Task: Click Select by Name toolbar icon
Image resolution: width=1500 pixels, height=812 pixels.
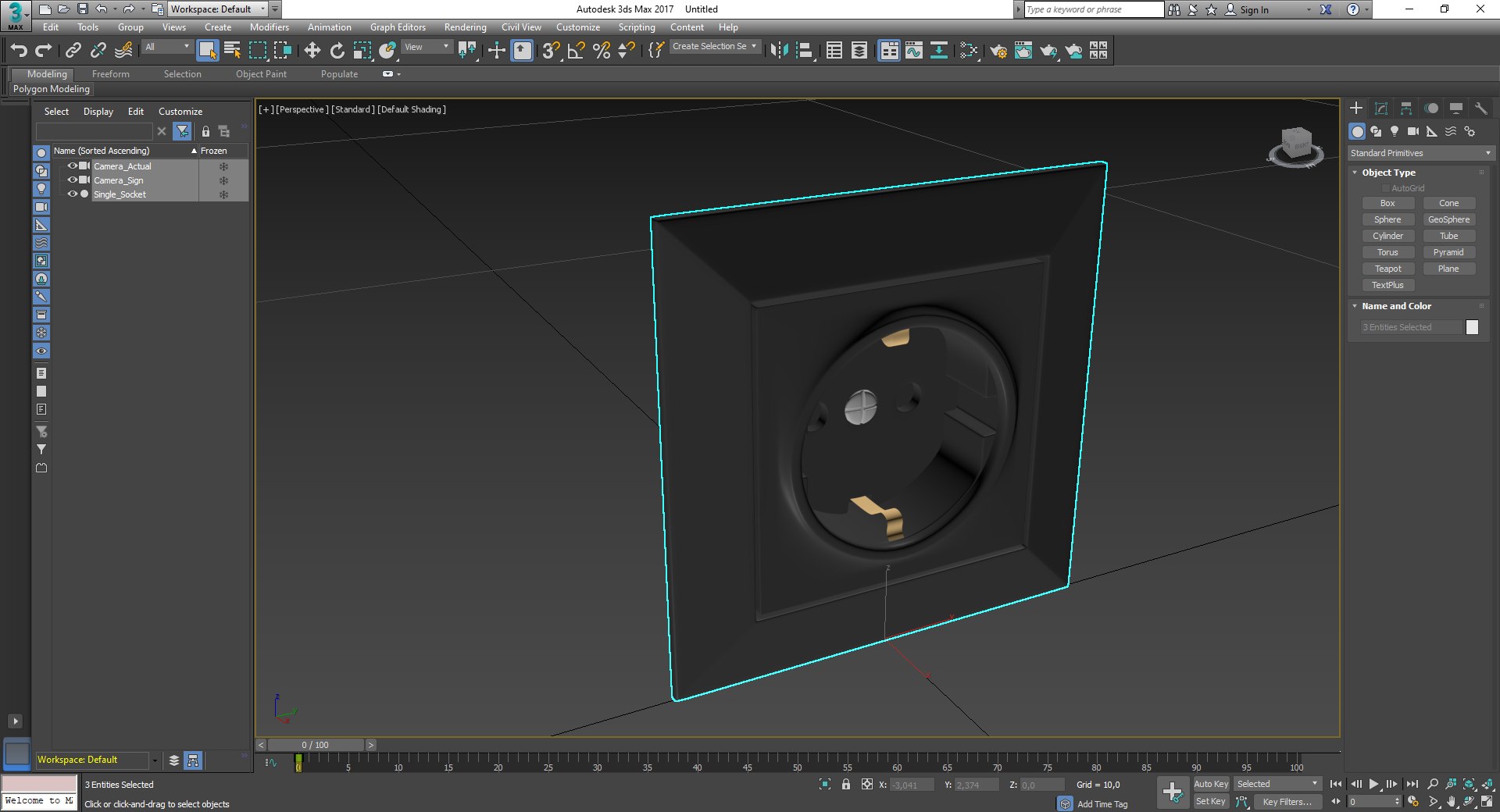Action: [x=232, y=51]
